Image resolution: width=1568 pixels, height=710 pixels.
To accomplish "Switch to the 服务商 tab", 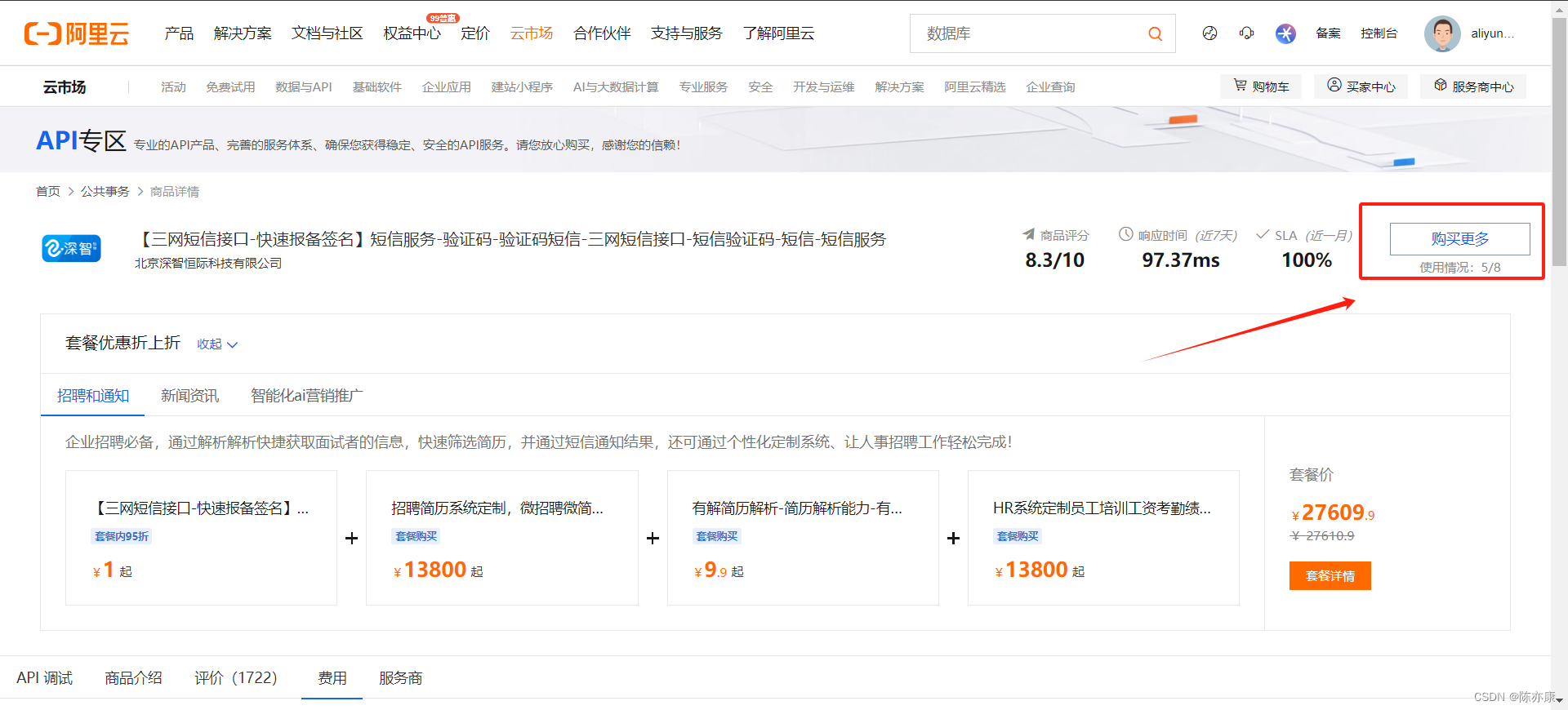I will [x=400, y=678].
